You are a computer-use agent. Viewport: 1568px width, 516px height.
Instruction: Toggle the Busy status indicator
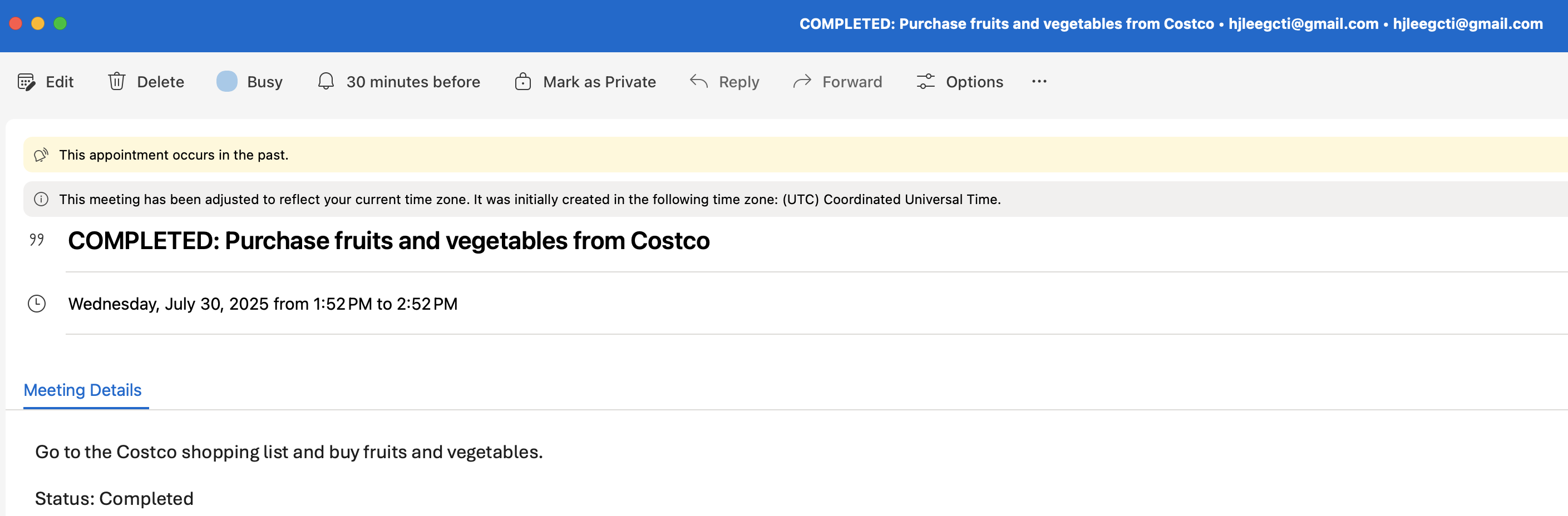coord(227,81)
